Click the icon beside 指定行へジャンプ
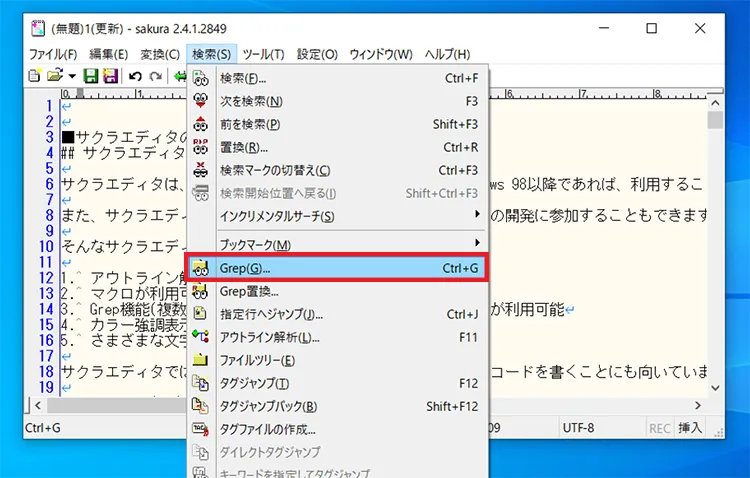 (200, 314)
